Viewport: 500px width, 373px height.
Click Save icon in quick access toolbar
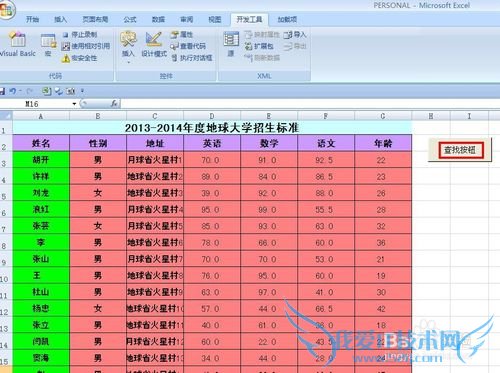pyautogui.click(x=2, y=91)
